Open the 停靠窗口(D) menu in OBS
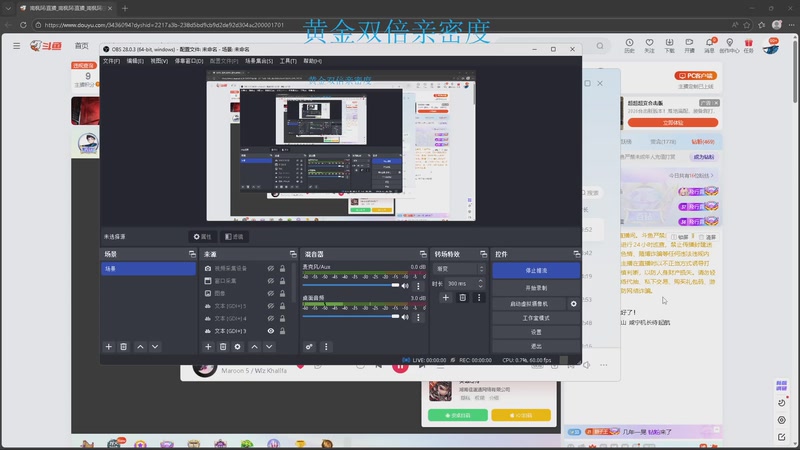800x450 pixels. (189, 61)
